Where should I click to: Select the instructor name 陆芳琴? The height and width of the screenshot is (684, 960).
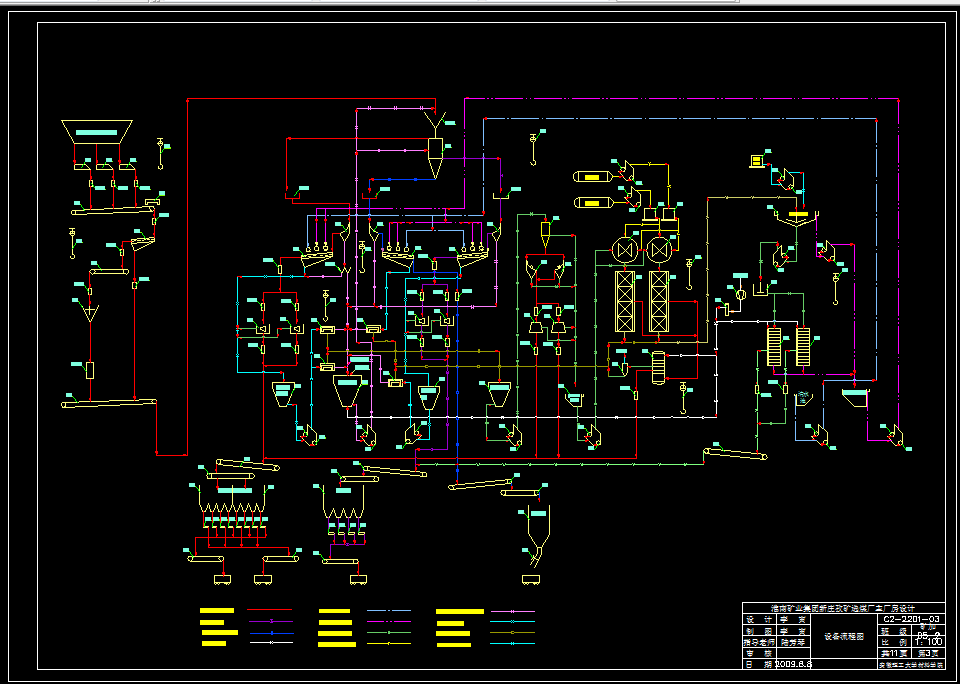pos(793,642)
